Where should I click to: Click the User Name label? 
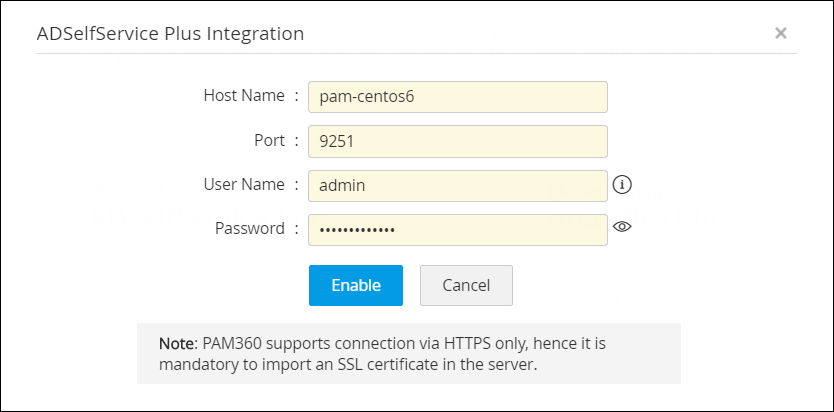[244, 184]
